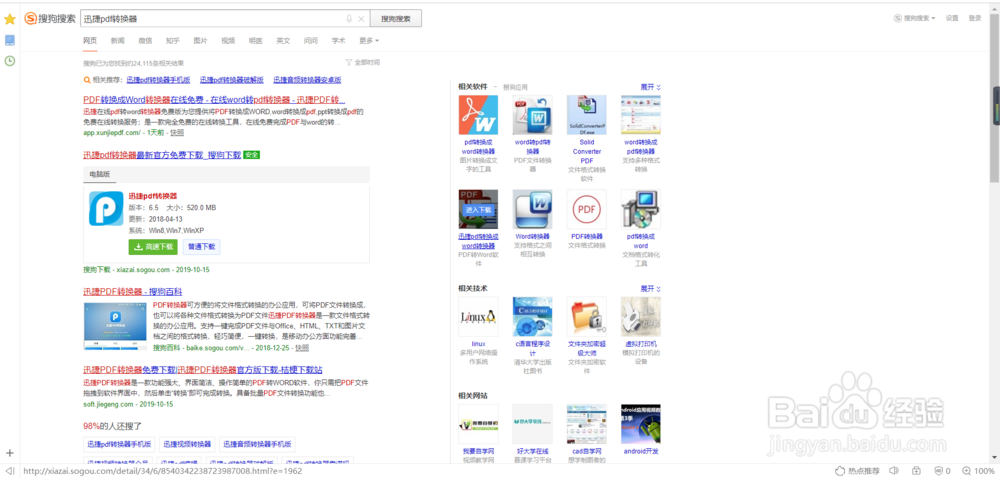Viewport: 1000px width, 478px height.
Task: Click the 普通下载 button
Action: point(202,247)
